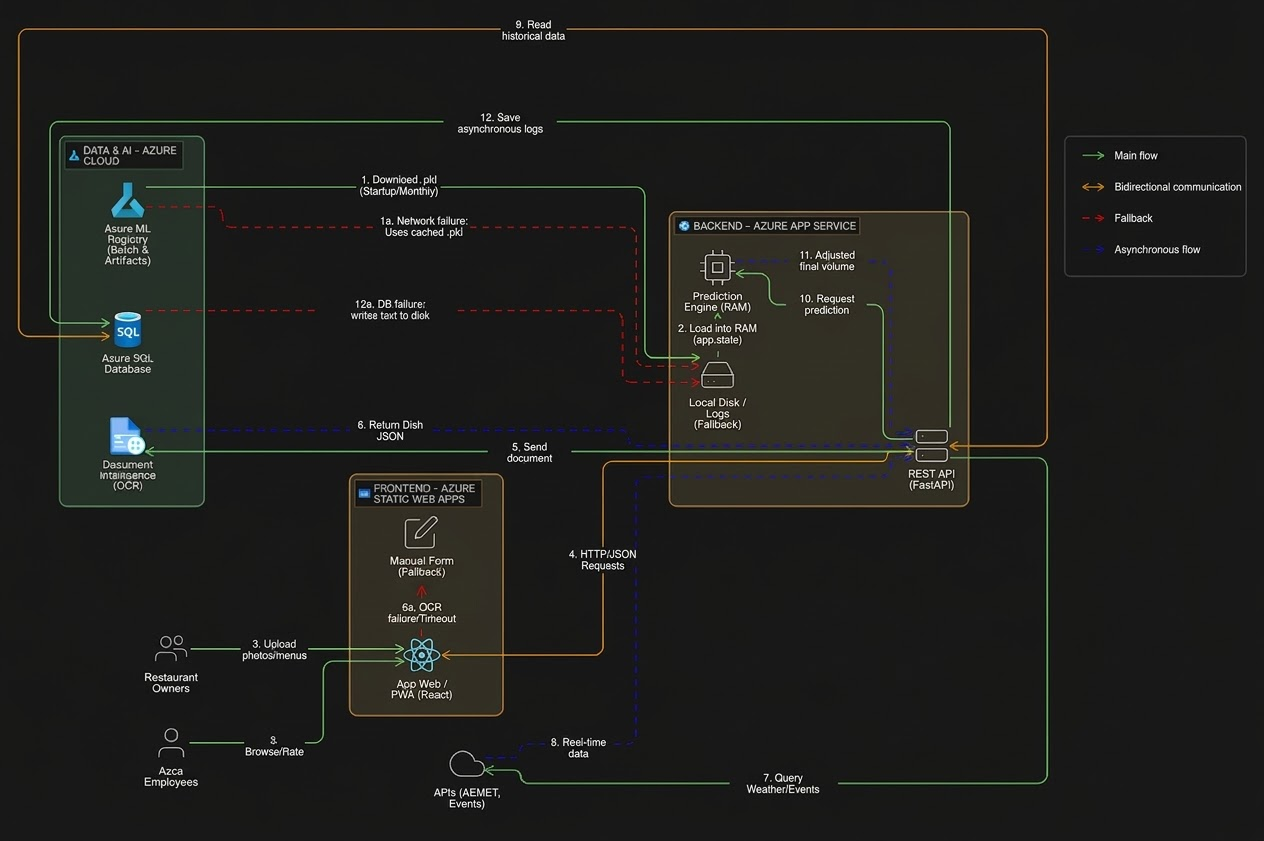
Task: Click the Local Disk logs icon
Action: click(717, 376)
